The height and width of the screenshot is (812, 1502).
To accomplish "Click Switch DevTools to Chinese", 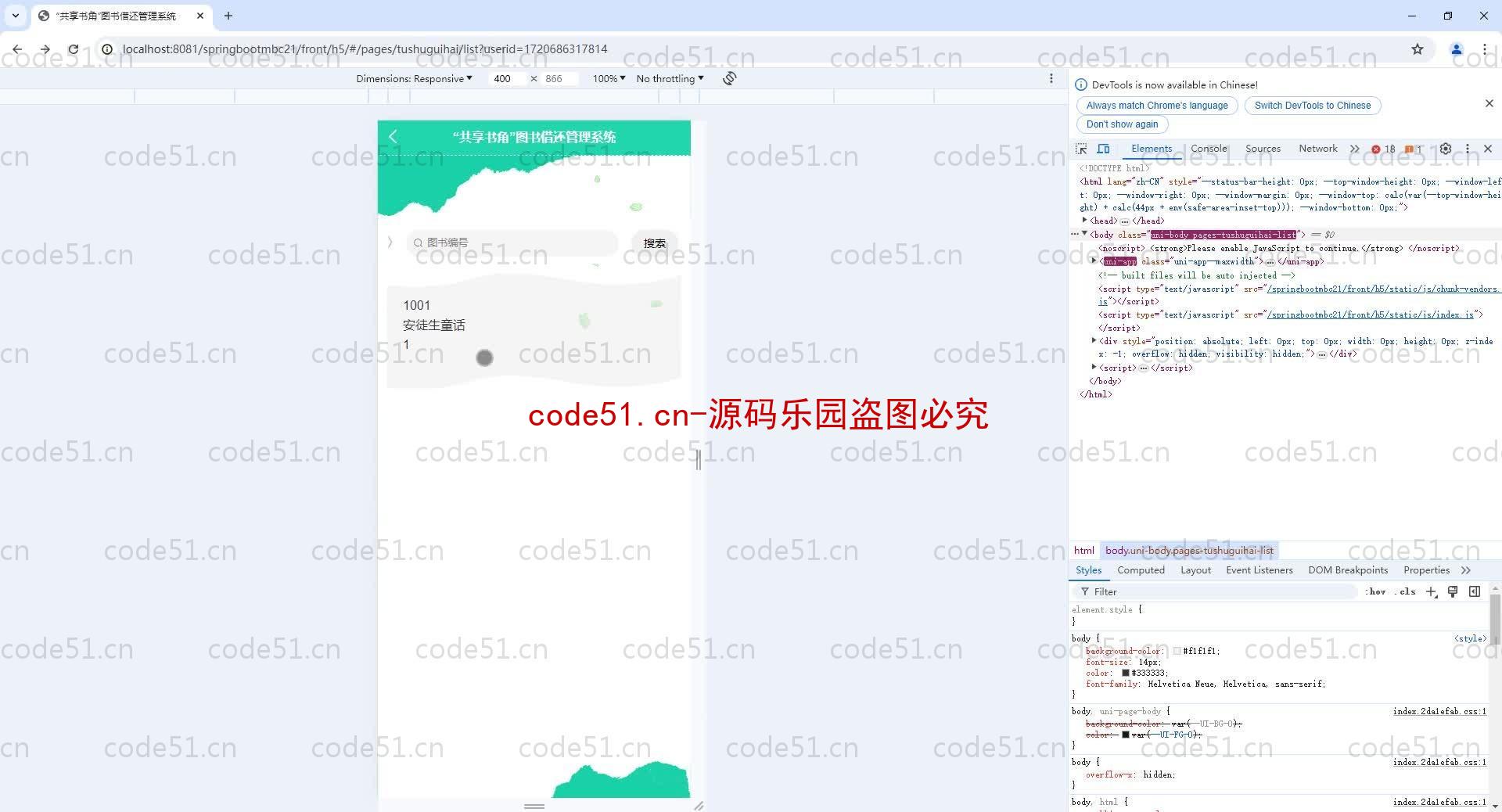I will (1313, 106).
